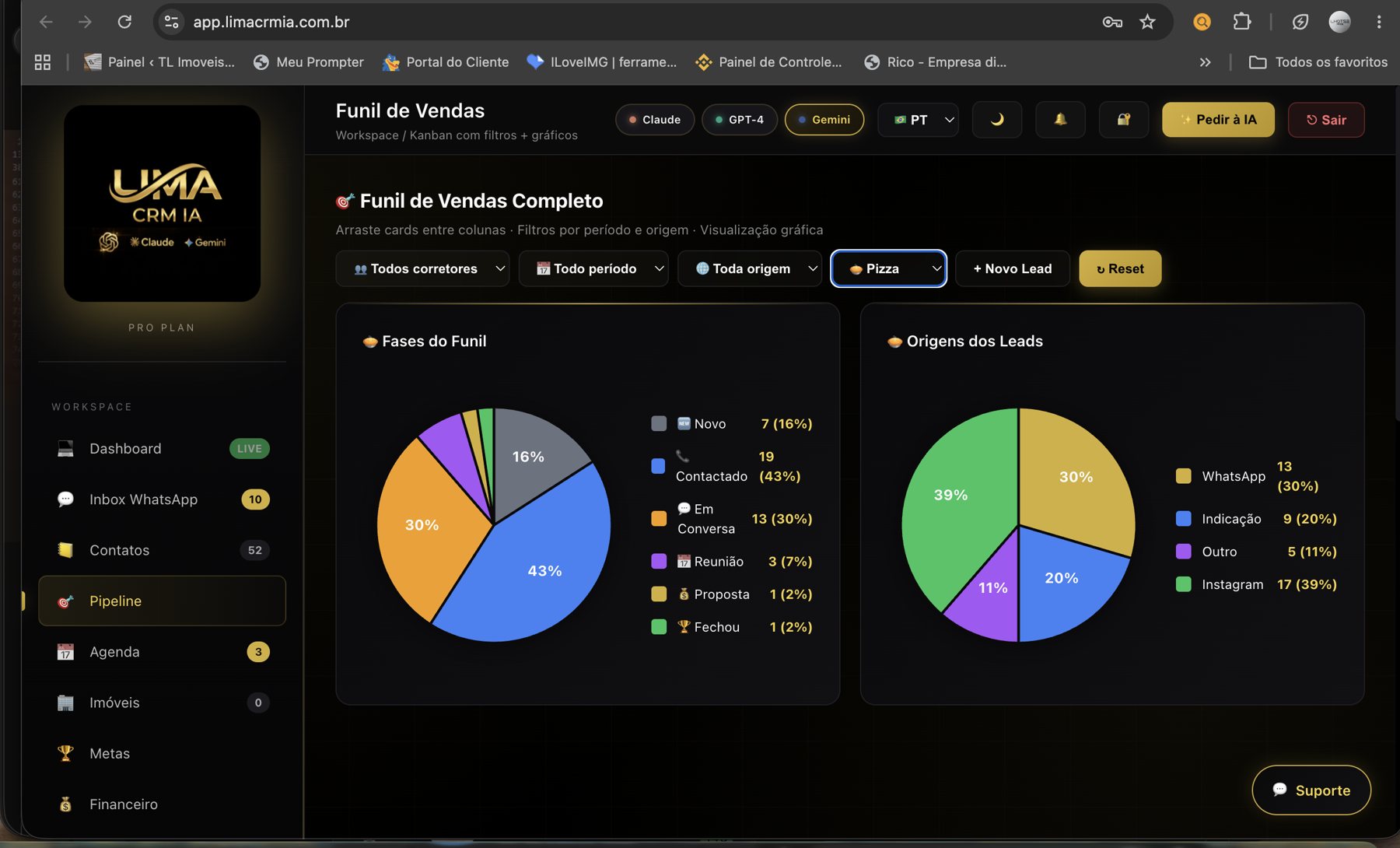Toggle dark mode with moon icon
This screenshot has height=848, width=1400.
pos(997,120)
